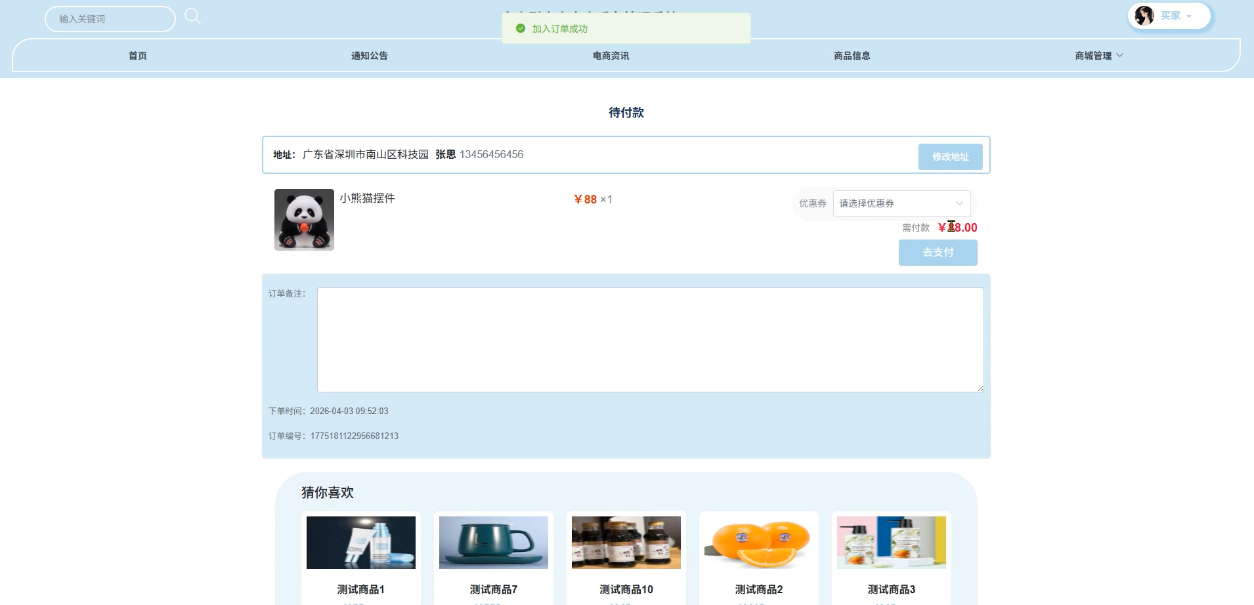Click the success check icon in notification
This screenshot has width=1254, height=605.
[520, 29]
